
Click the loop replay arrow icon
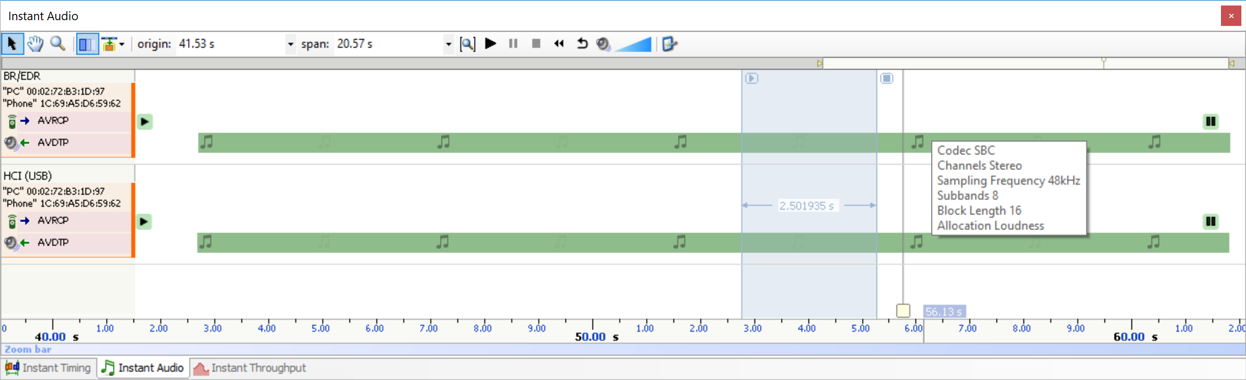pyautogui.click(x=581, y=44)
